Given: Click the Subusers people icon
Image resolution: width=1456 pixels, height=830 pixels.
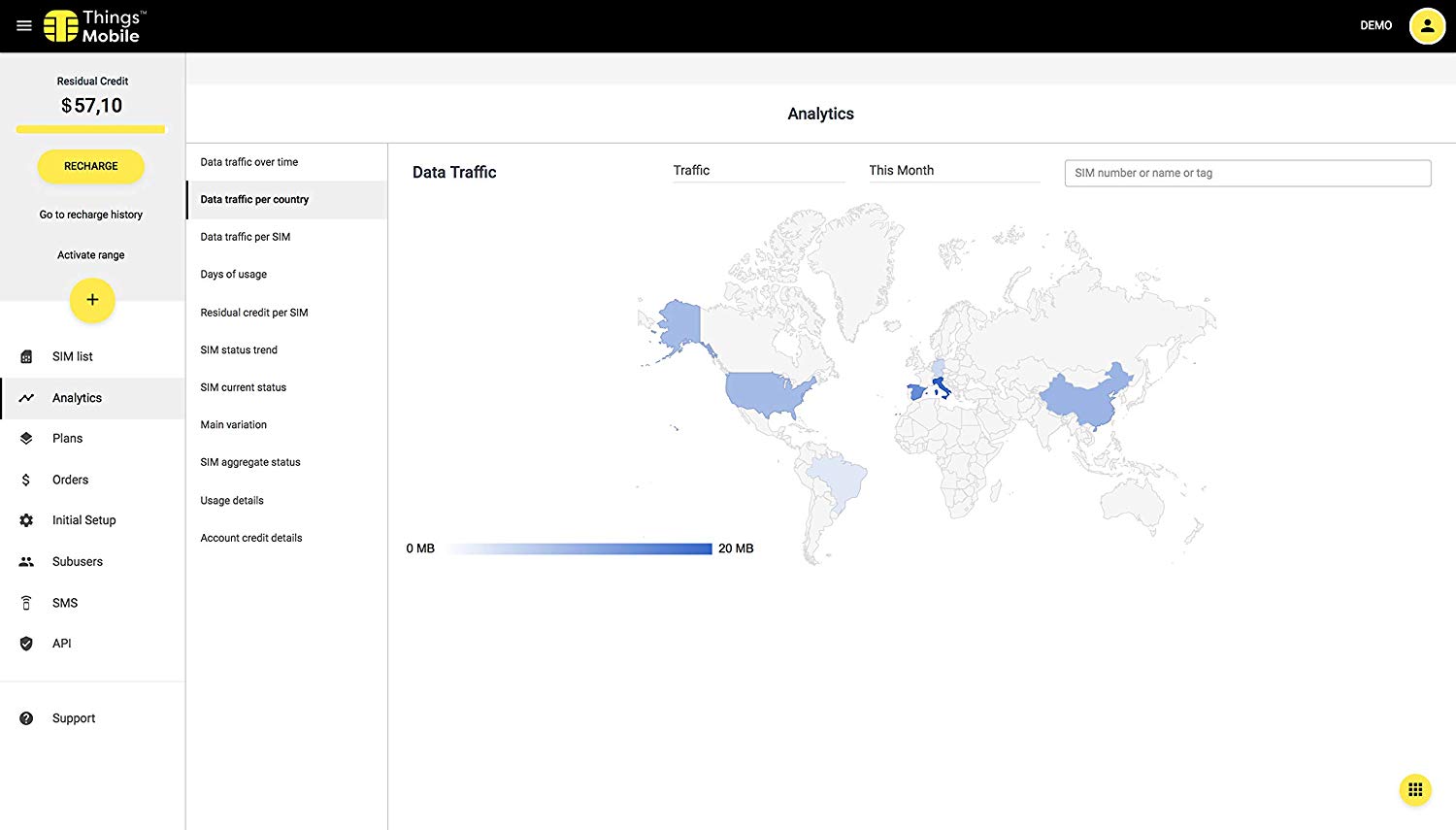Looking at the screenshot, I should 26,562.
